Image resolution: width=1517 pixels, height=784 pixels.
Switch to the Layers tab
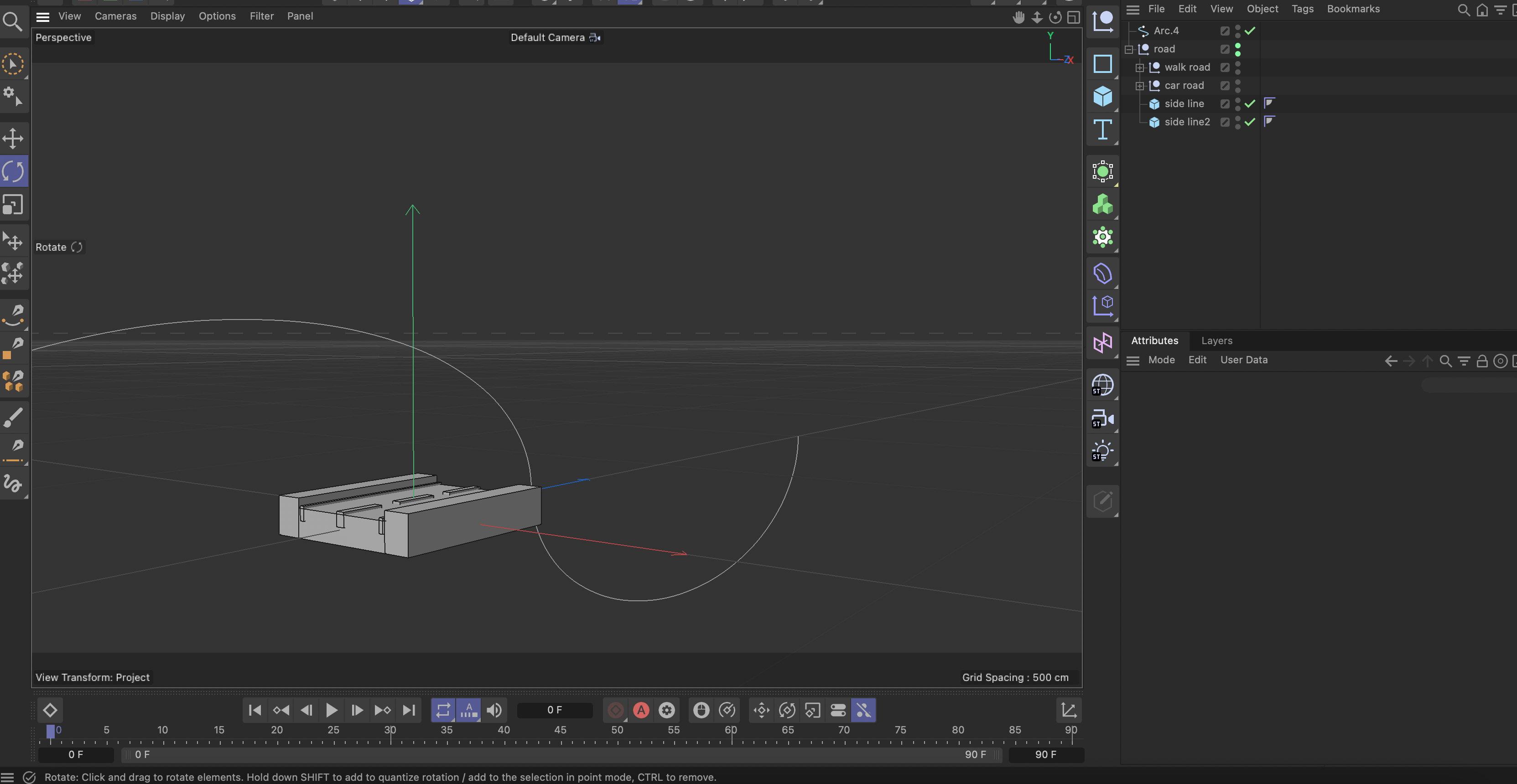[1216, 341]
